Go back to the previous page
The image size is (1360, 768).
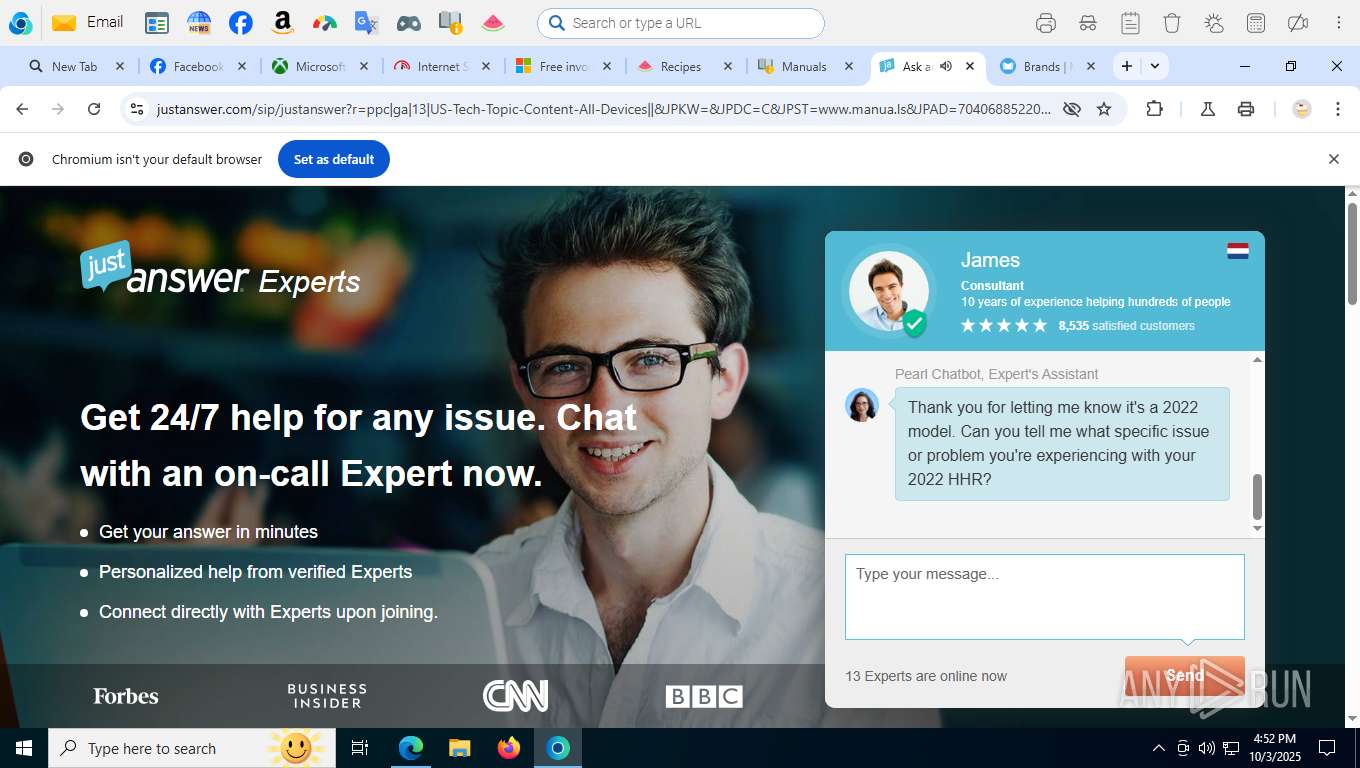22,109
